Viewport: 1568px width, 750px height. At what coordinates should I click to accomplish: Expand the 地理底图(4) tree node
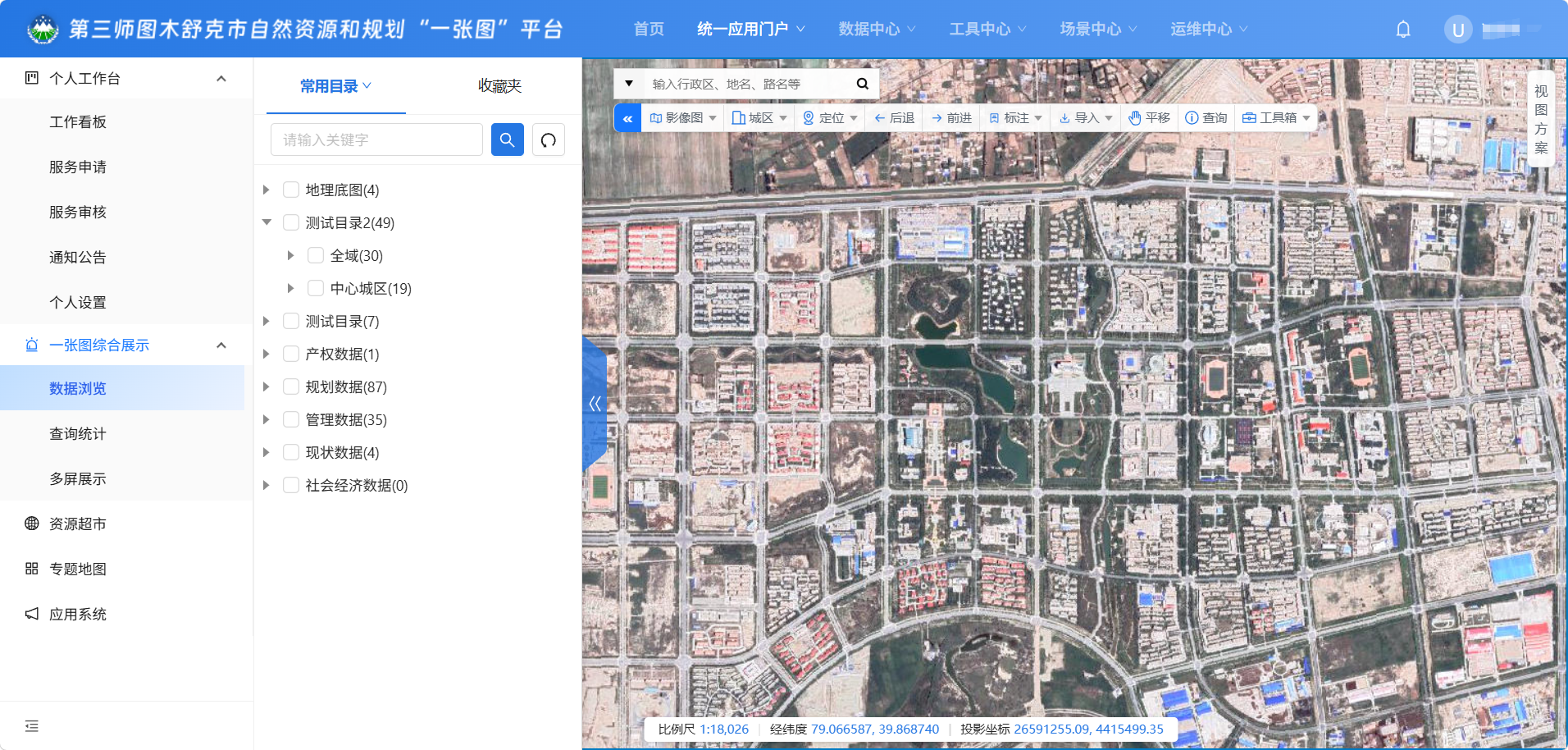pyautogui.click(x=267, y=190)
